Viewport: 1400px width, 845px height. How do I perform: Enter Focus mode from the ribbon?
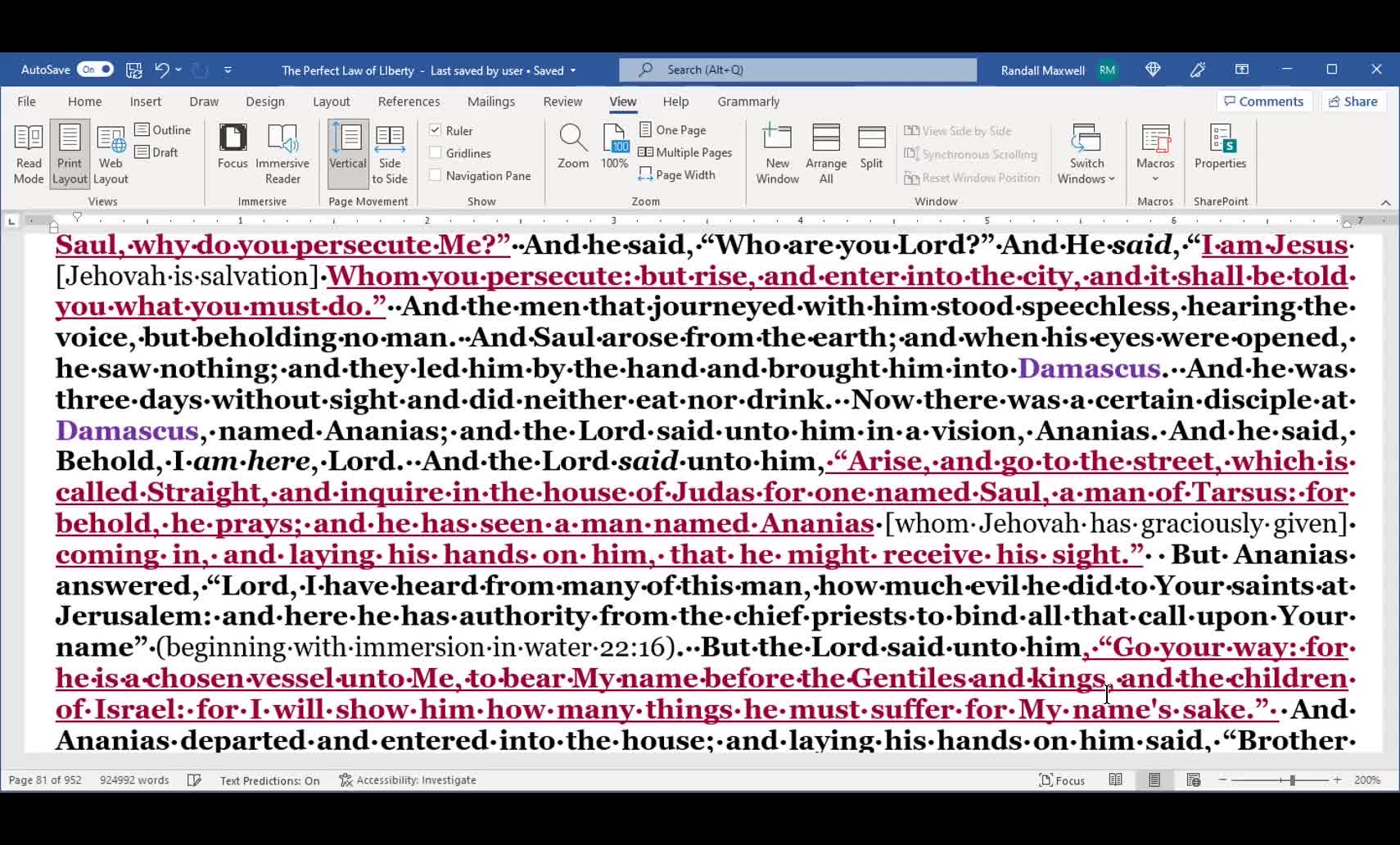point(233,146)
